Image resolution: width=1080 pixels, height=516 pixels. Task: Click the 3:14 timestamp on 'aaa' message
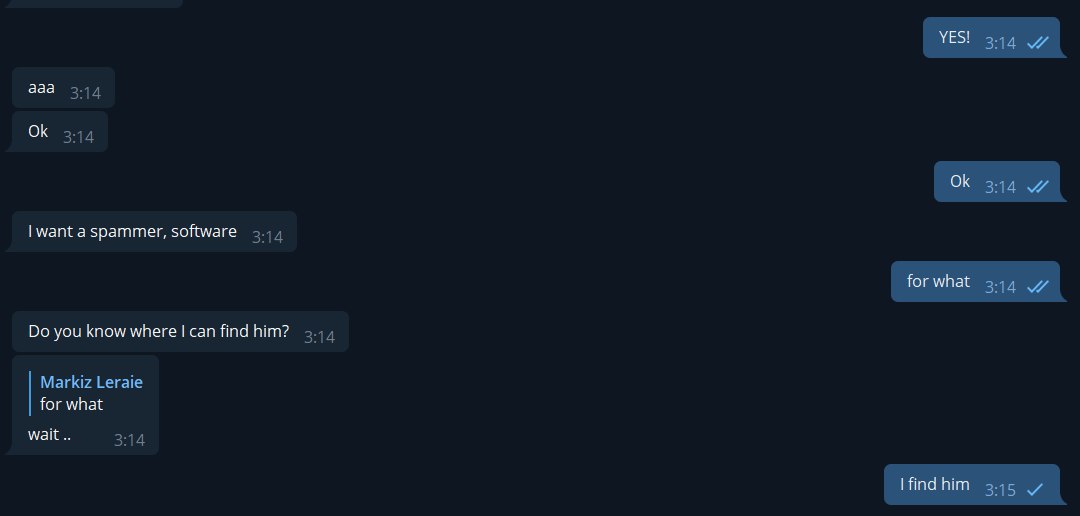[85, 93]
